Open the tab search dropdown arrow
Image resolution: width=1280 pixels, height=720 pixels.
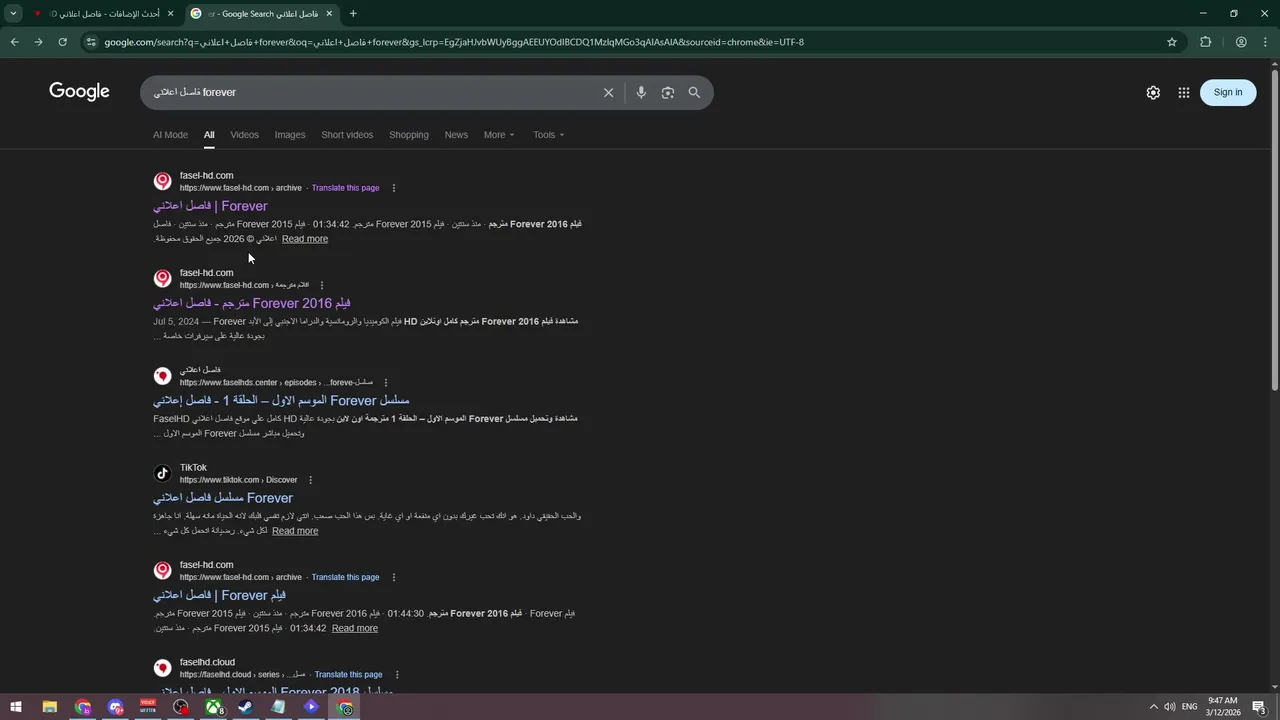point(13,13)
